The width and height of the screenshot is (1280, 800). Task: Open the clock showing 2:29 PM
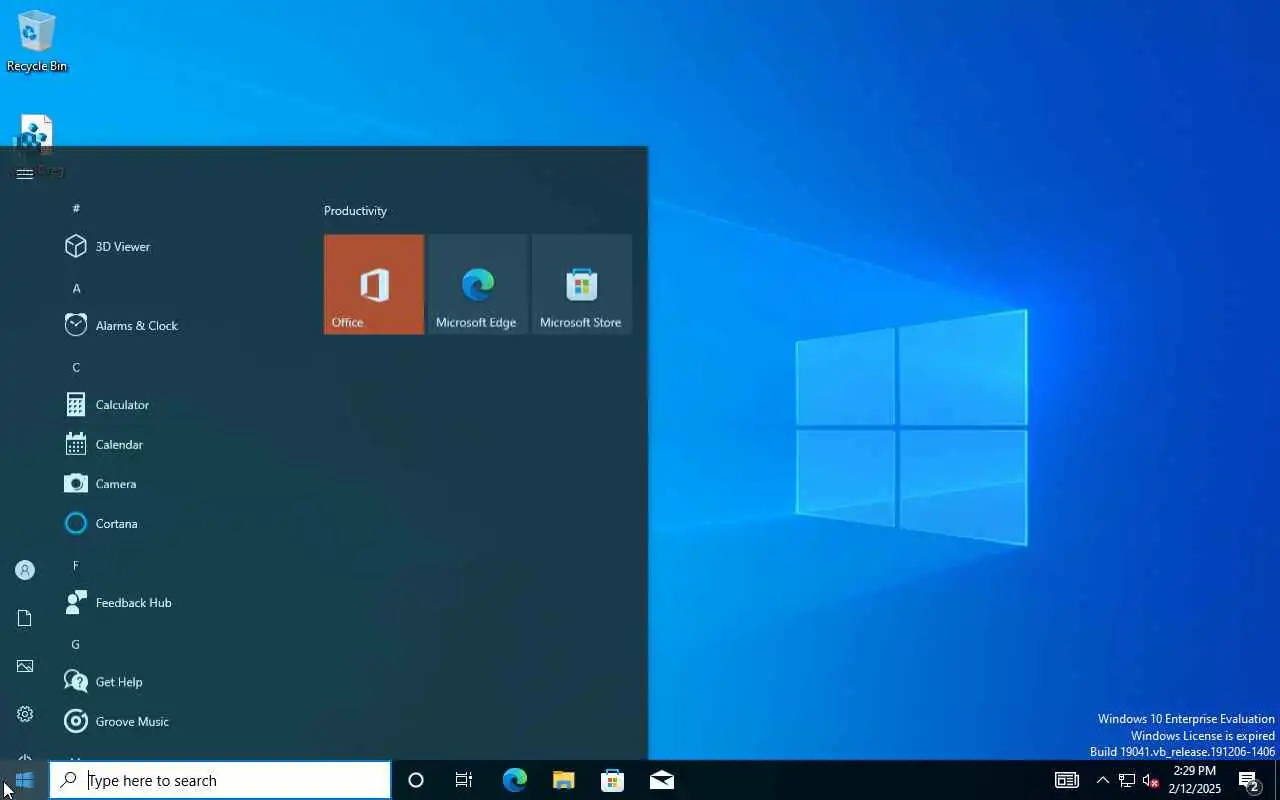point(1194,780)
